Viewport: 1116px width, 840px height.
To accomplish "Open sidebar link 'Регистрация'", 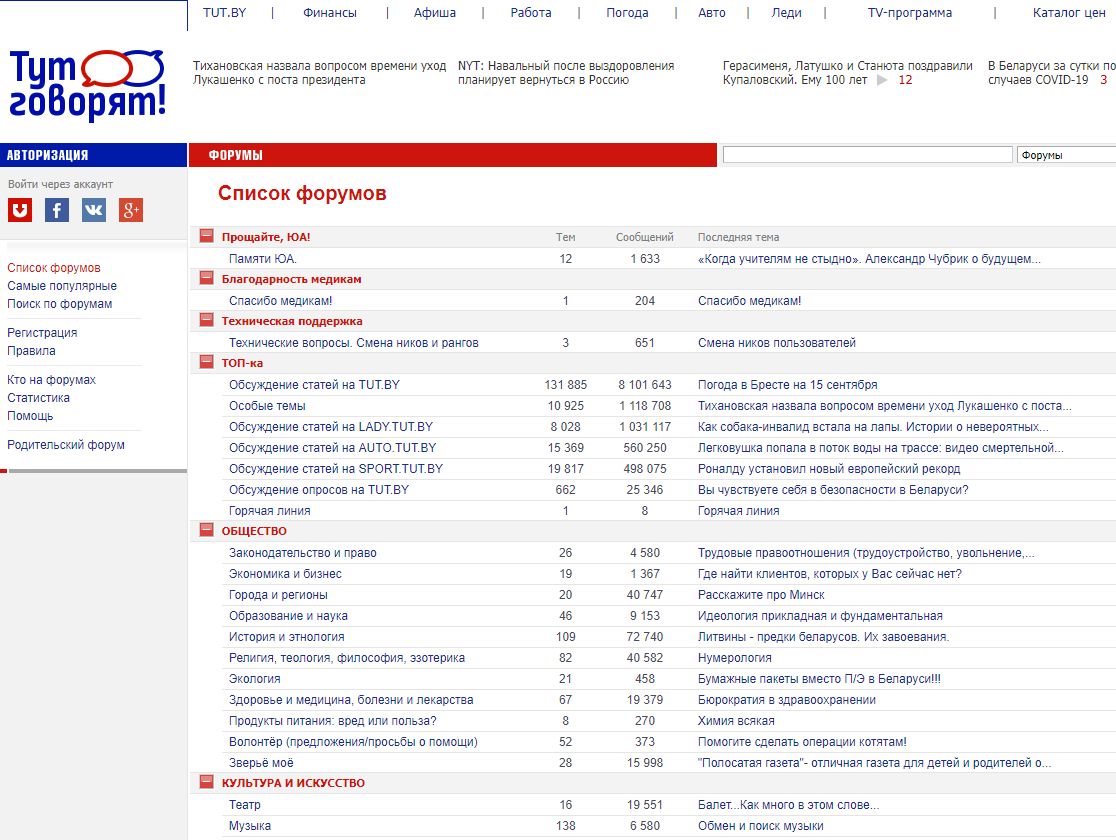I will click(42, 333).
